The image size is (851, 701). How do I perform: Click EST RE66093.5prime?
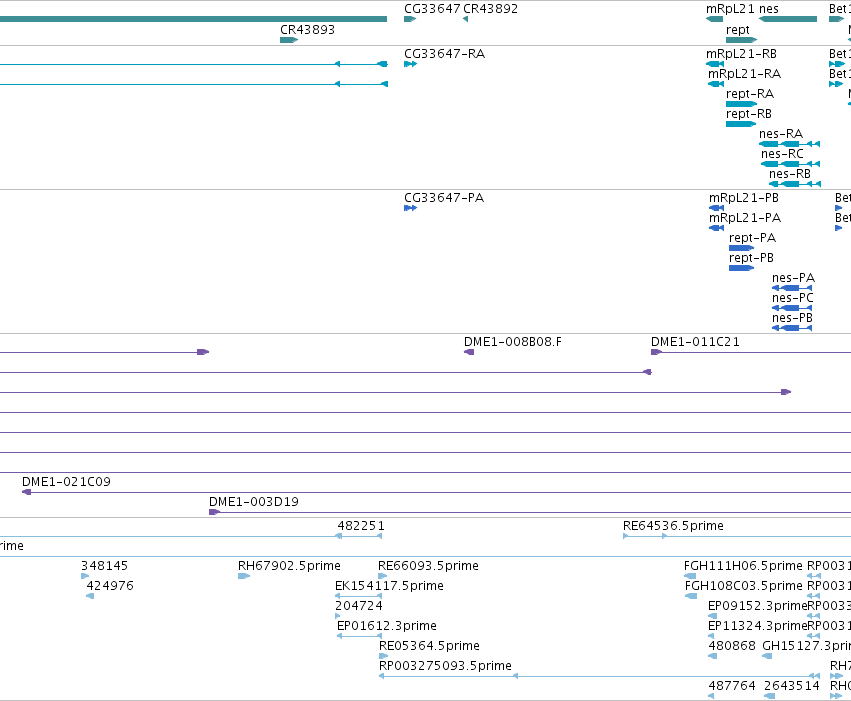click(428, 566)
